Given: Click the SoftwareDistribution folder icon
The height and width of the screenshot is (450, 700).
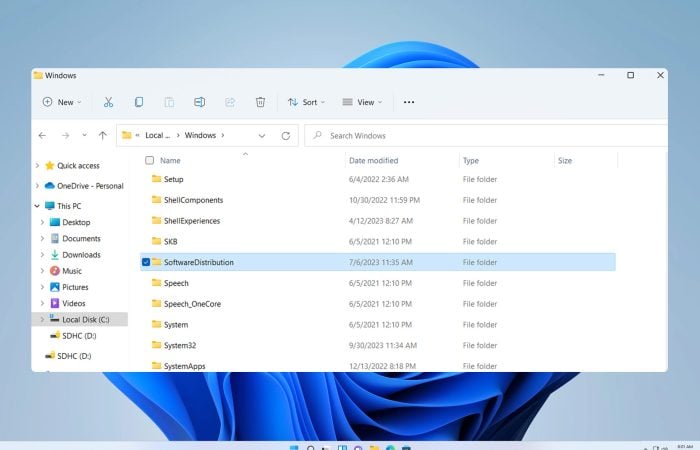Looking at the screenshot, I should (156, 262).
